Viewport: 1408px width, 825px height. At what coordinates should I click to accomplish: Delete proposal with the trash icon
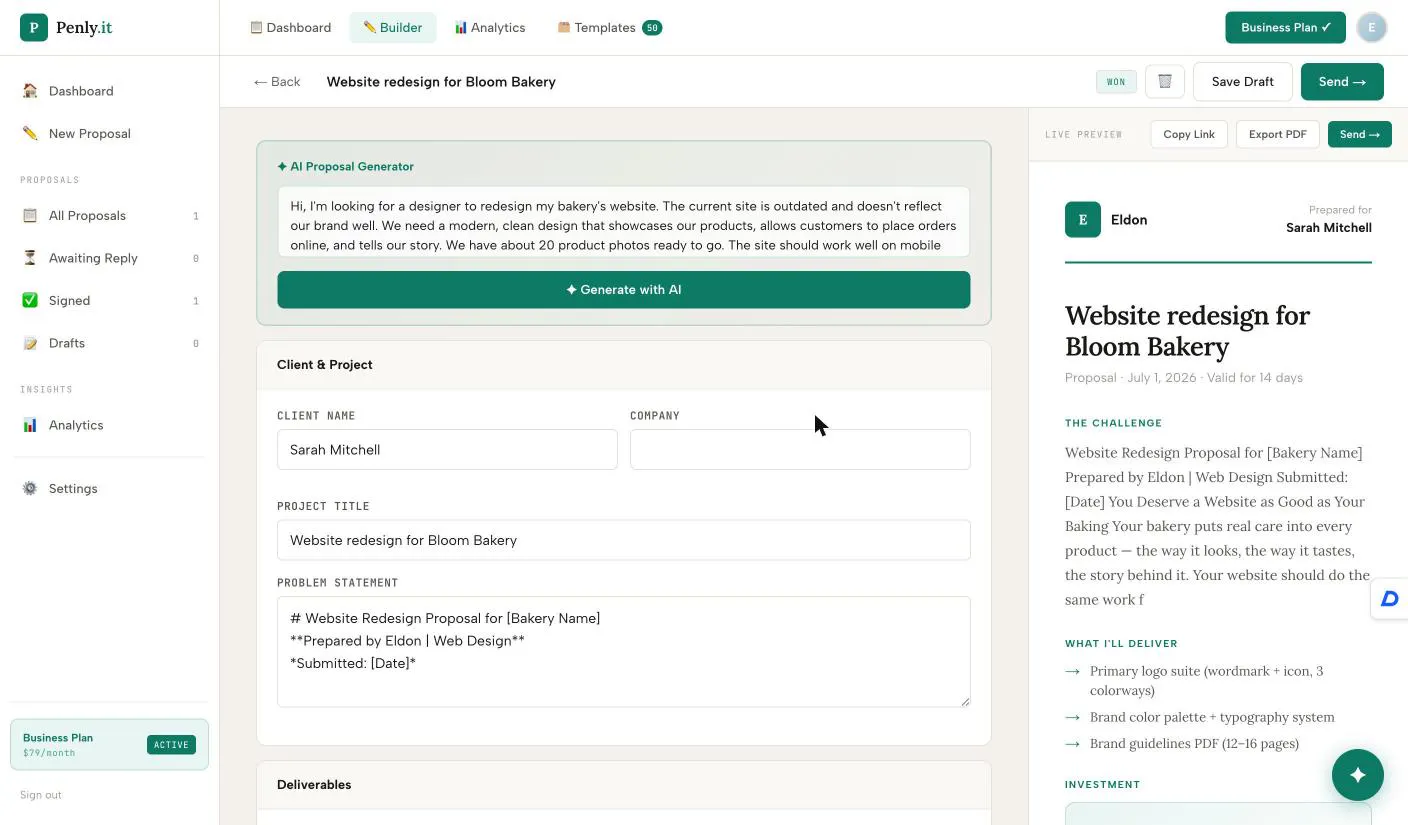click(x=1165, y=82)
